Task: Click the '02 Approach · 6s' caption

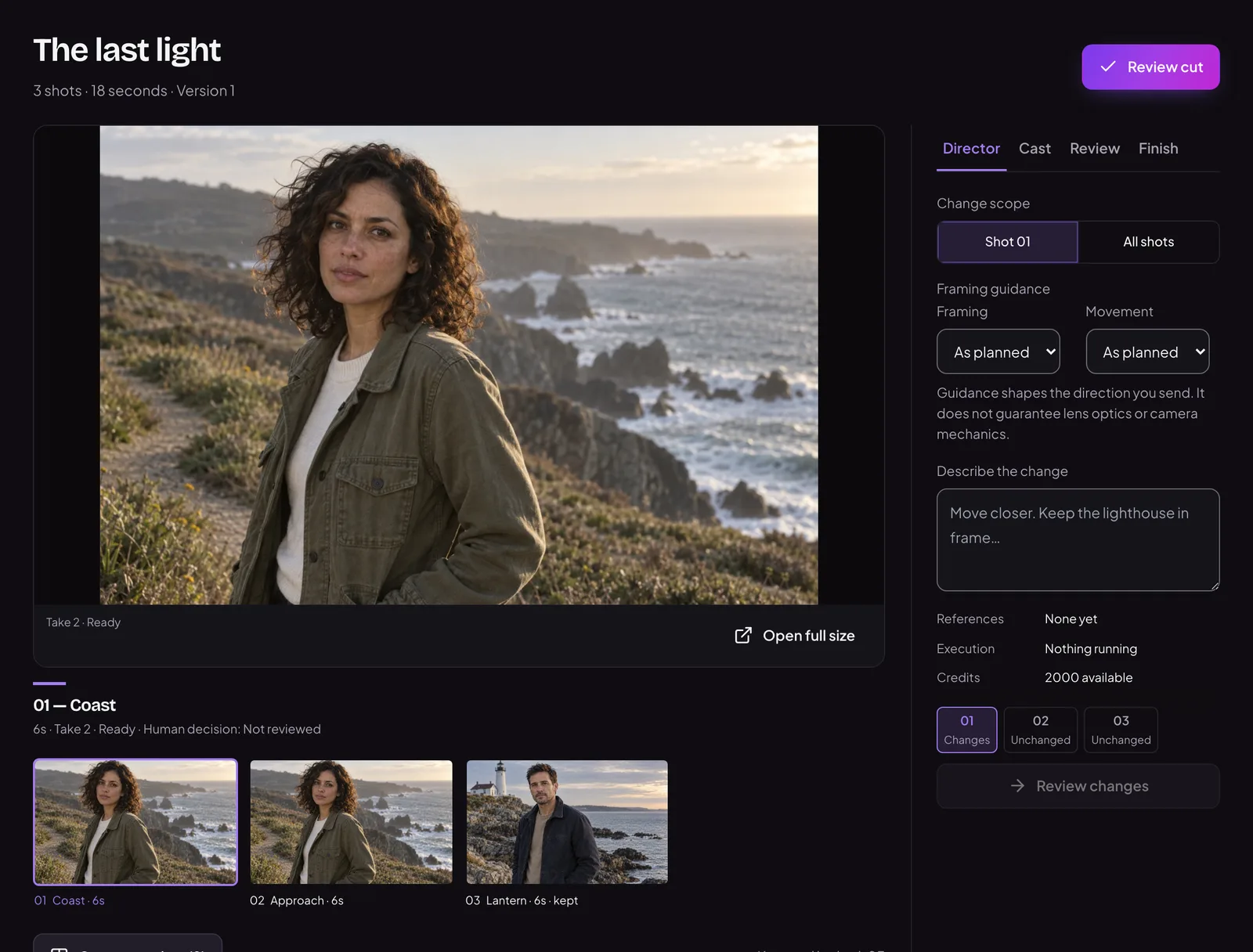Action: [296, 900]
